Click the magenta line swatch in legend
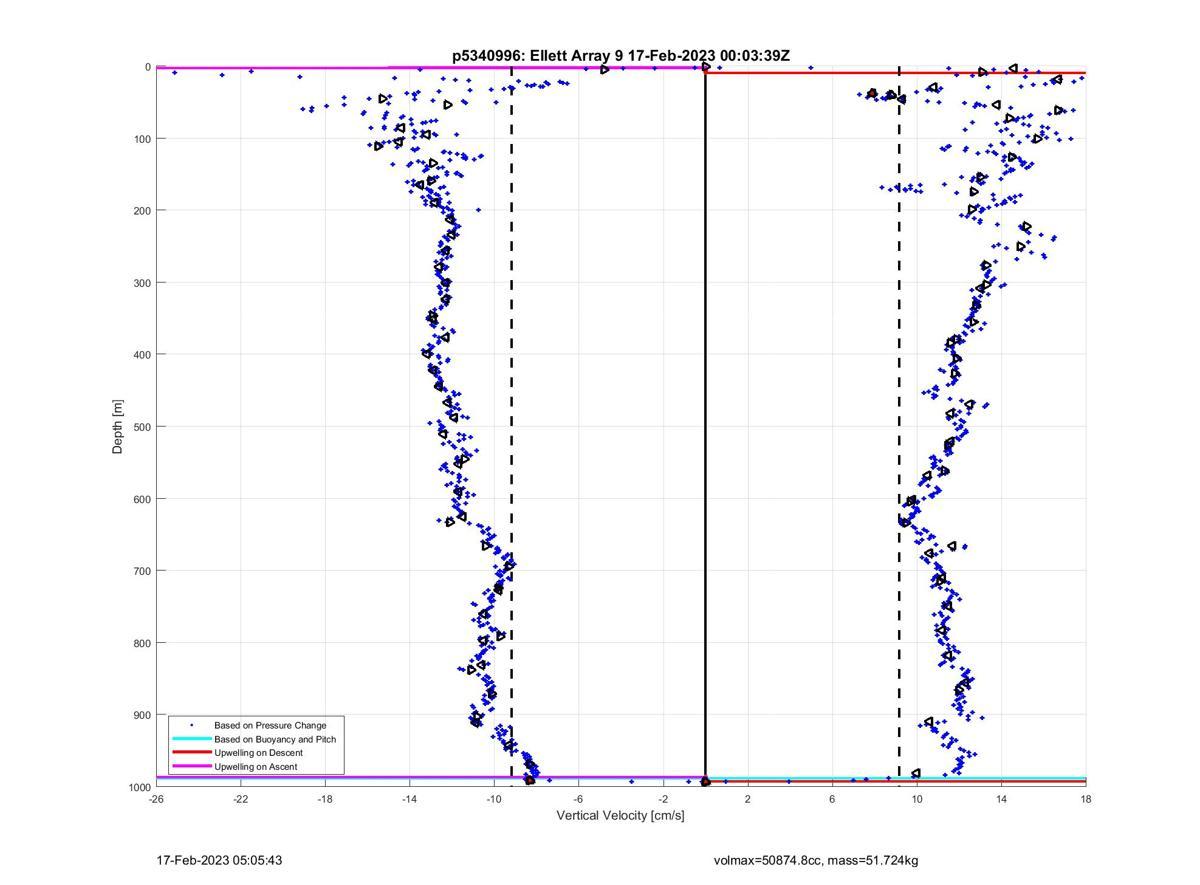Viewport: 1200px width, 885px height. click(x=191, y=767)
